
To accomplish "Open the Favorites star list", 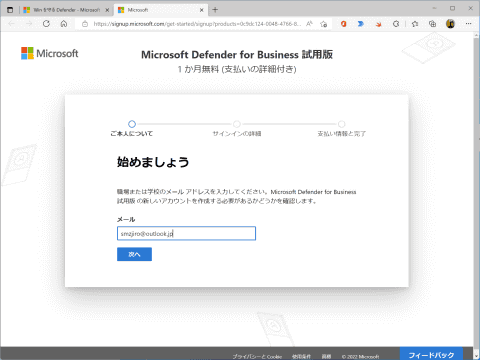I will (x=415, y=24).
